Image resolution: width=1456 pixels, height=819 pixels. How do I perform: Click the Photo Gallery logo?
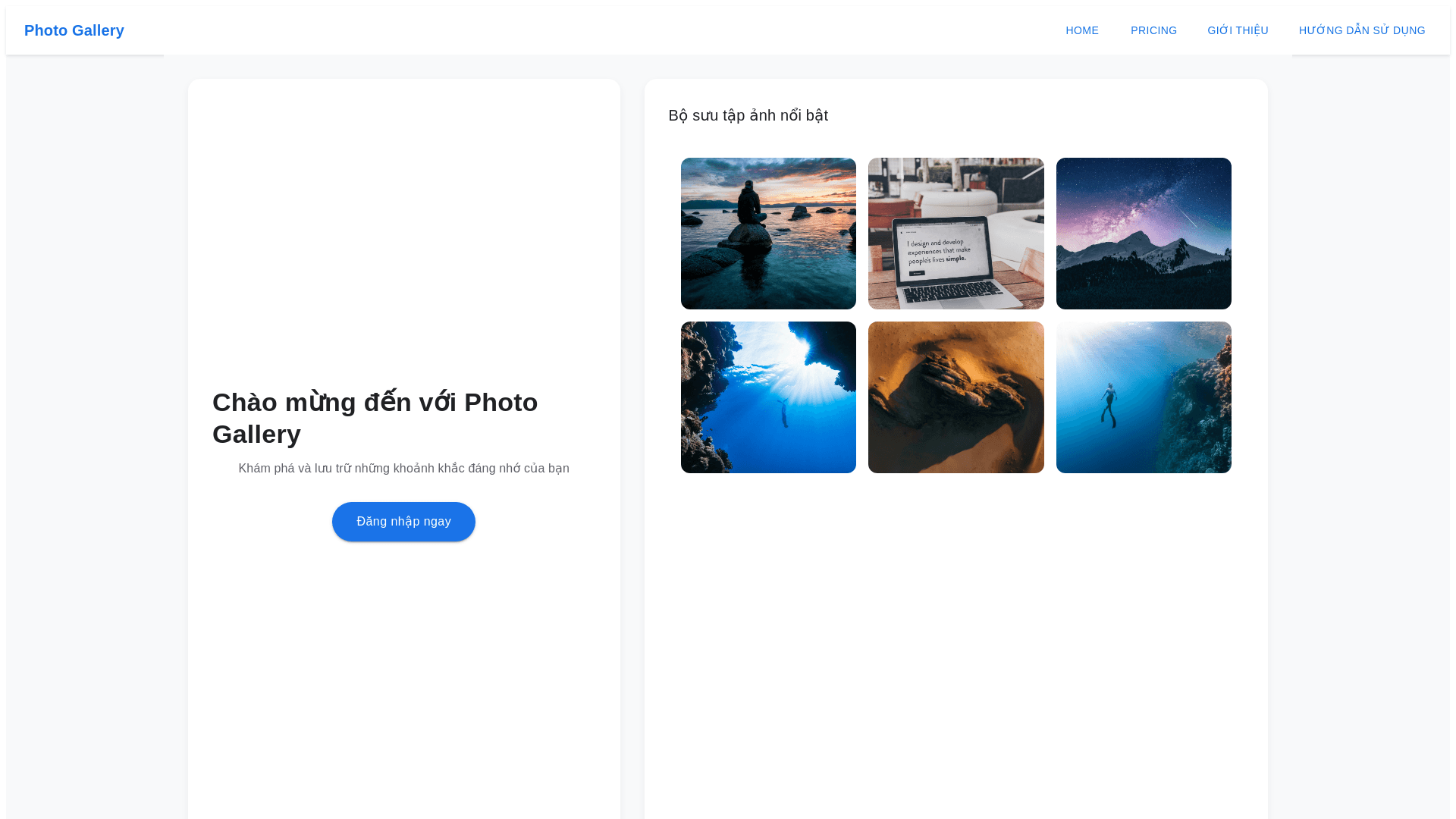point(74,30)
